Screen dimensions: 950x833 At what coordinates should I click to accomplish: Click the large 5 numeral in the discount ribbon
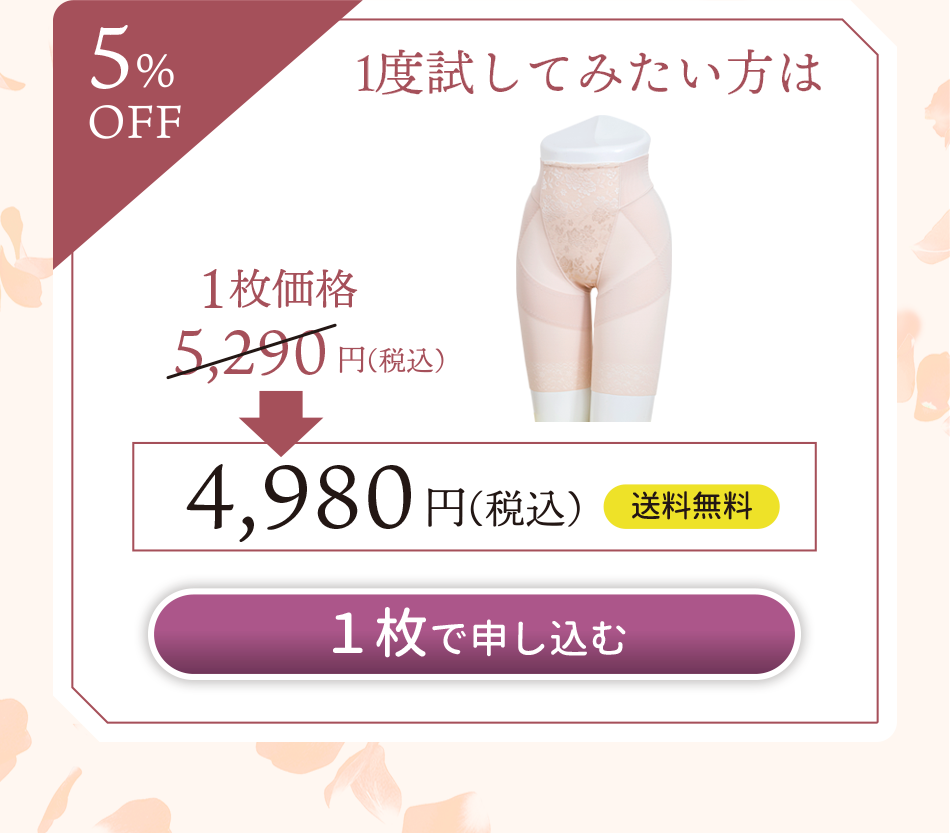tap(111, 58)
